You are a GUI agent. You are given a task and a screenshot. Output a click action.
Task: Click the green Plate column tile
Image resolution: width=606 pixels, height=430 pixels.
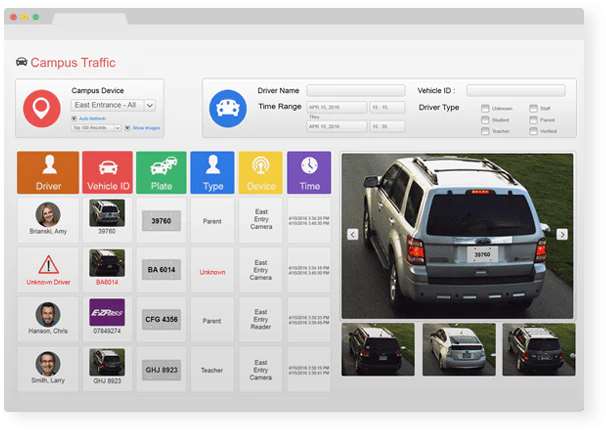(161, 172)
